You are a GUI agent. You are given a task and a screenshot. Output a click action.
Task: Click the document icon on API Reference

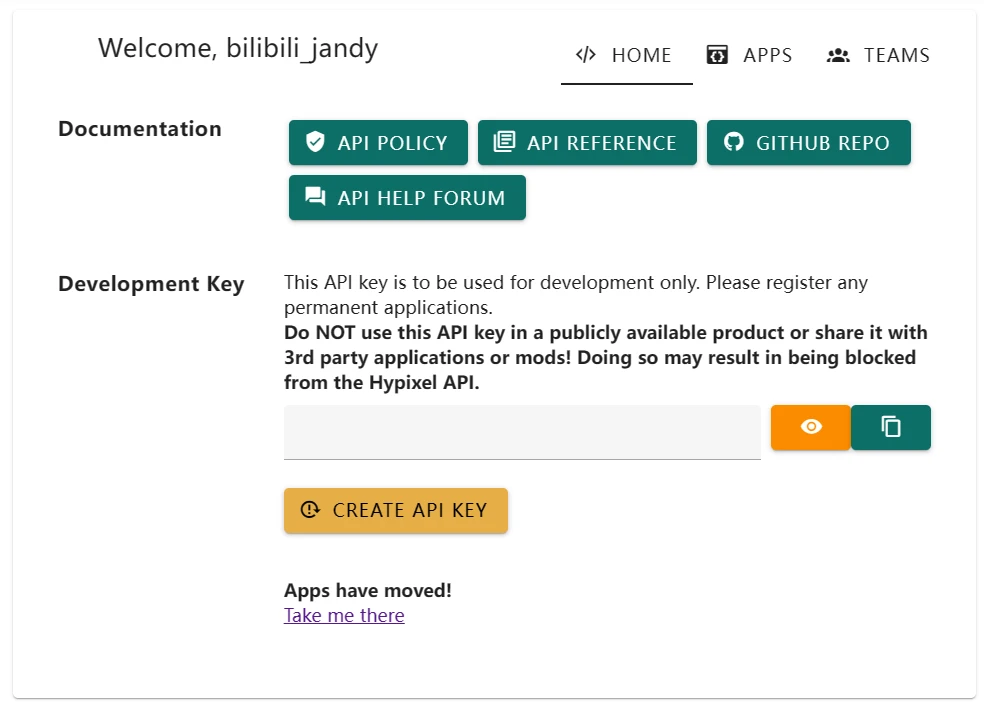tap(505, 142)
